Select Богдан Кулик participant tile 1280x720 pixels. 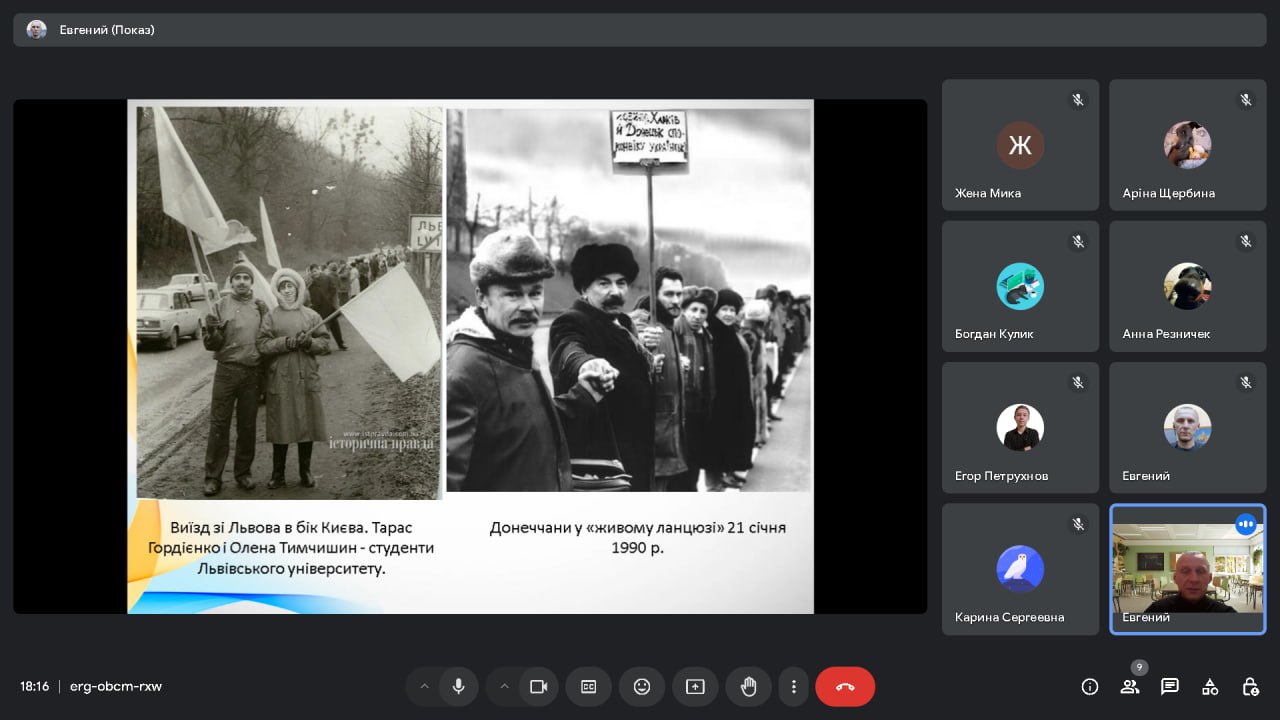(1020, 286)
